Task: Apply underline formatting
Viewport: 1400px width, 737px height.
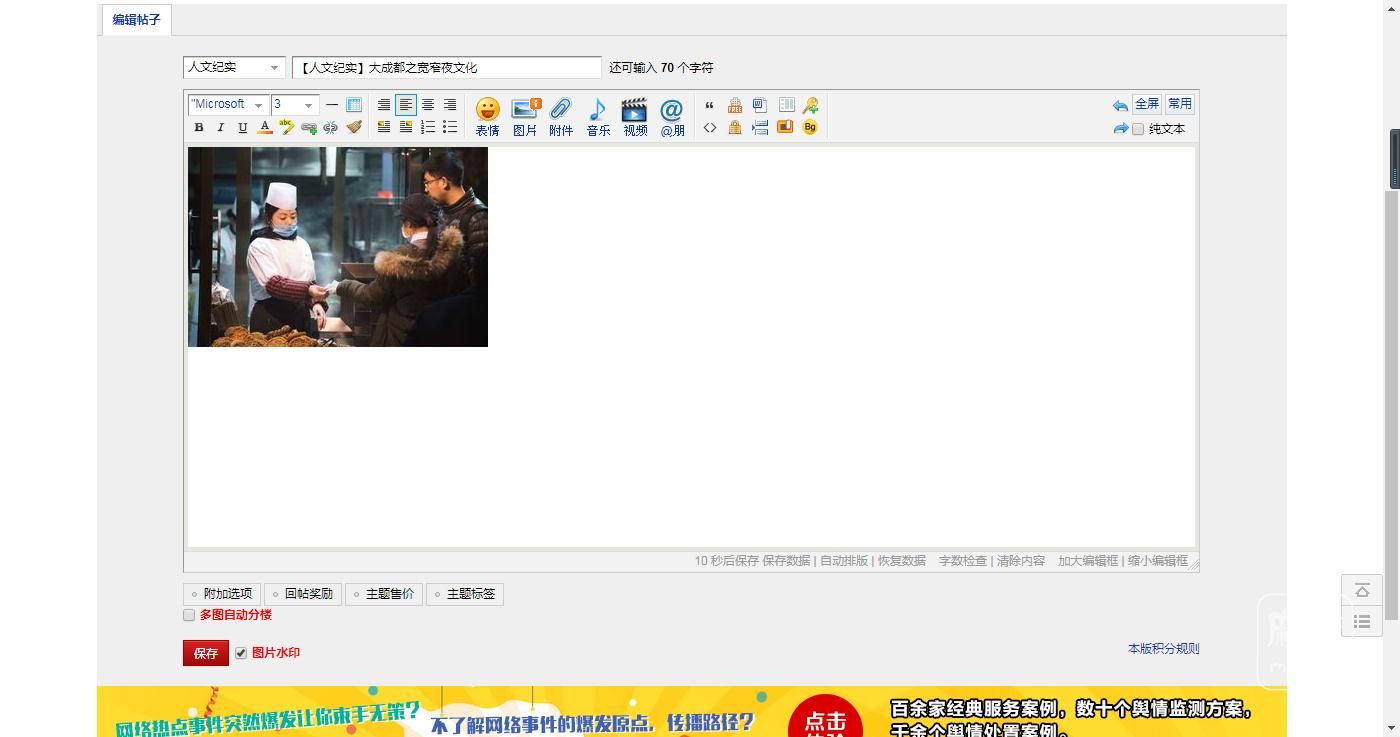Action: click(242, 128)
